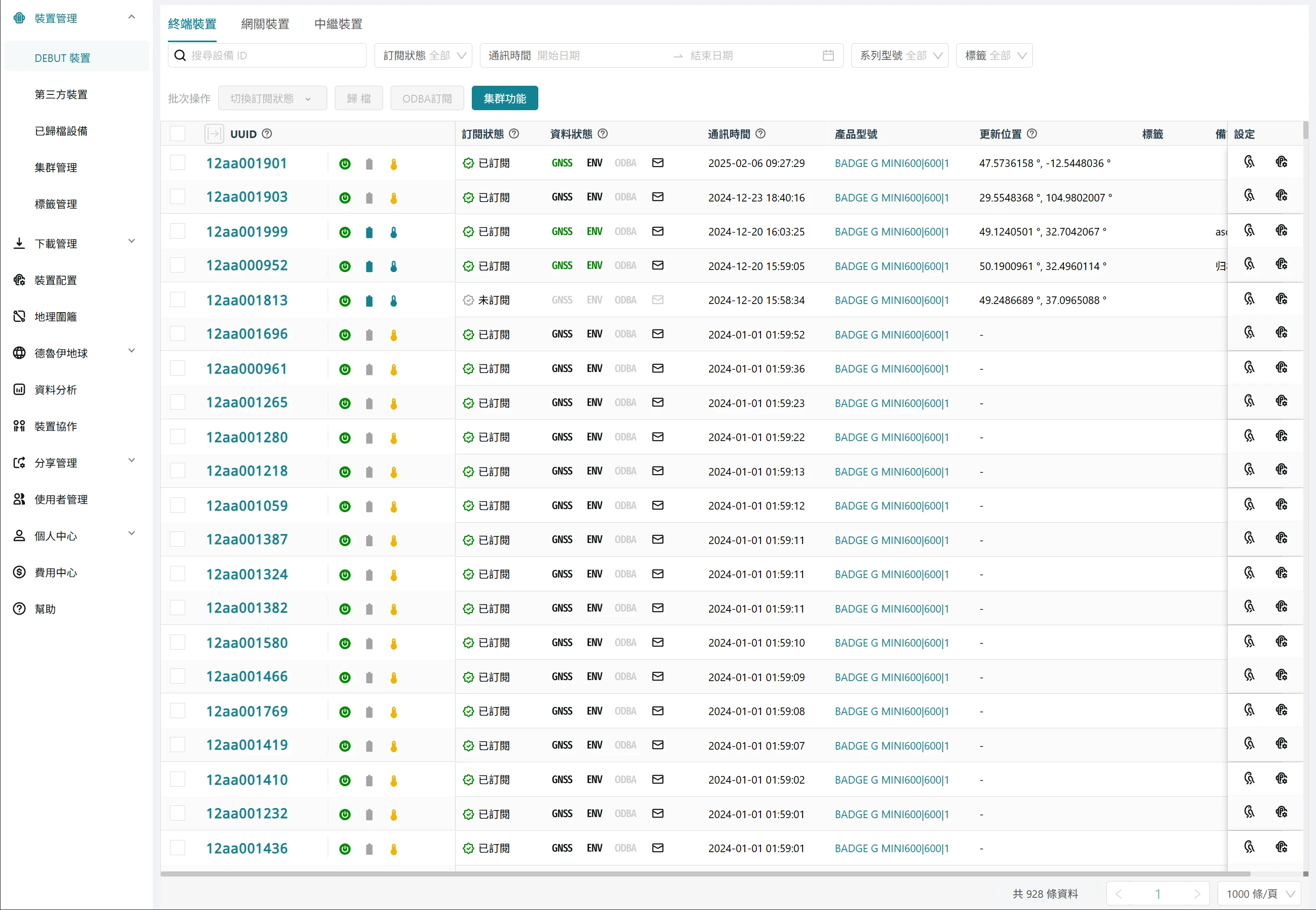
Task: Open gear configuration icon for 12aa001265
Action: [x=1281, y=401]
